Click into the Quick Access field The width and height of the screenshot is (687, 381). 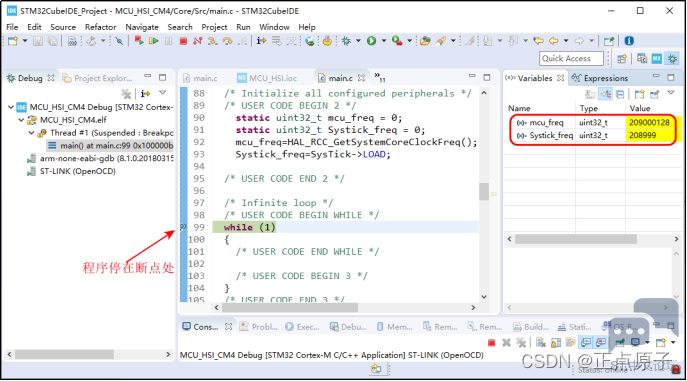(571, 58)
